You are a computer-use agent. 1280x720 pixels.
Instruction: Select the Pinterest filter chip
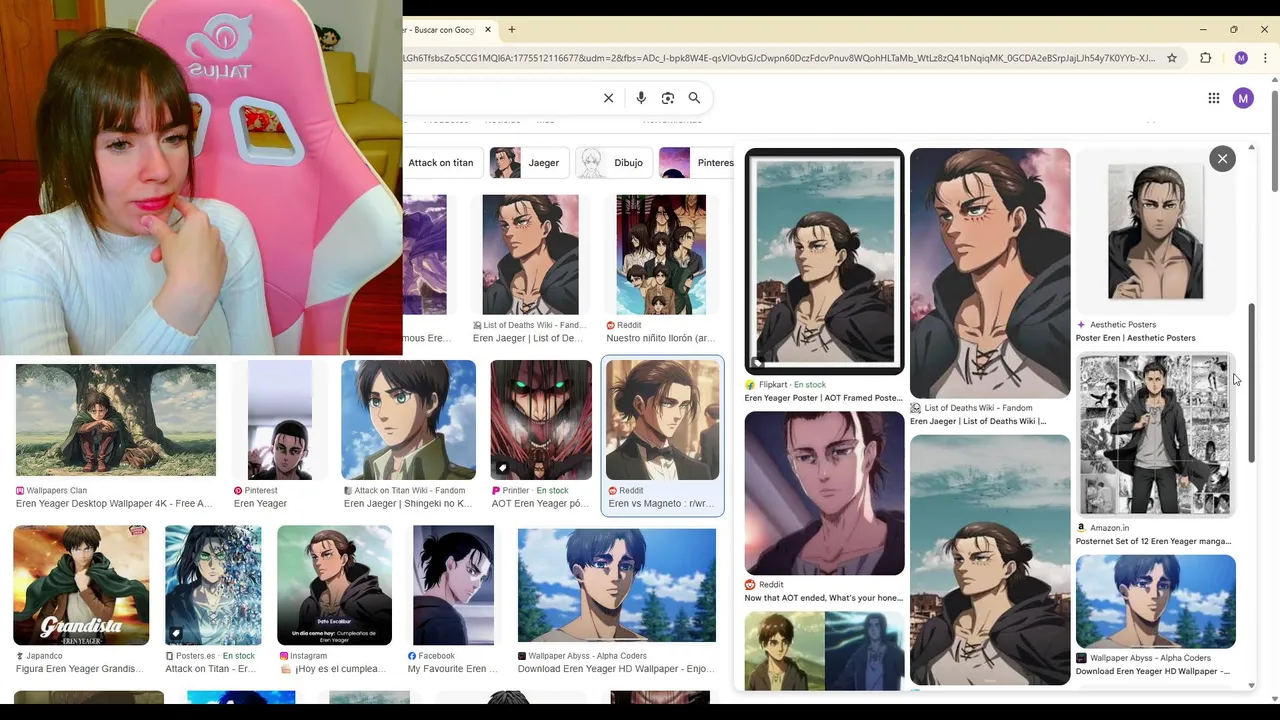click(x=697, y=163)
